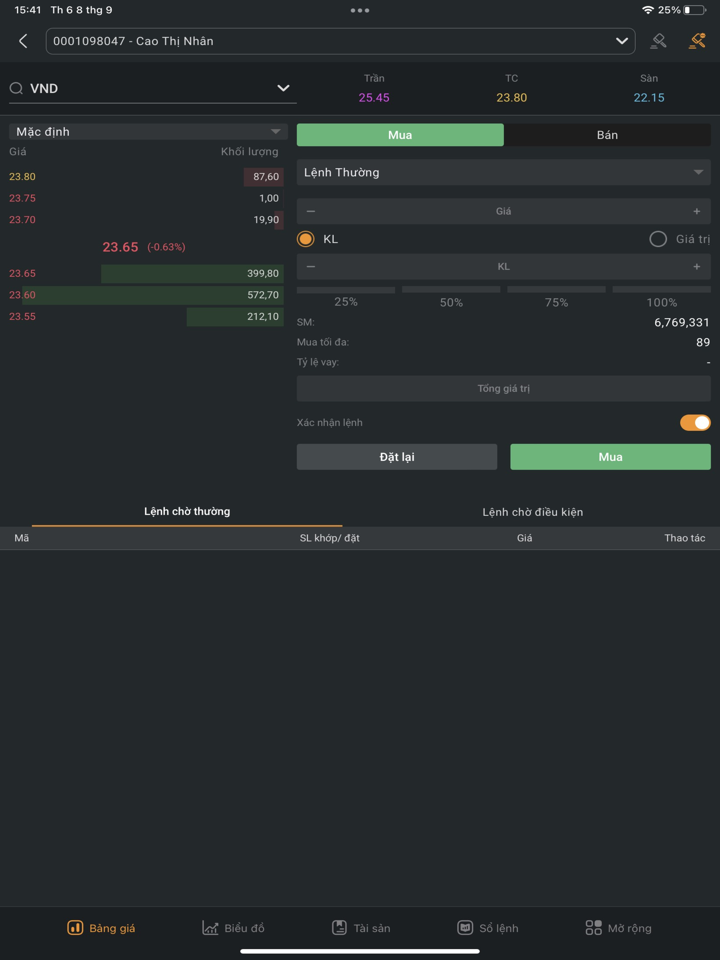The width and height of the screenshot is (720, 960).
Task: Tap the back arrow icon
Action: click(x=23, y=41)
